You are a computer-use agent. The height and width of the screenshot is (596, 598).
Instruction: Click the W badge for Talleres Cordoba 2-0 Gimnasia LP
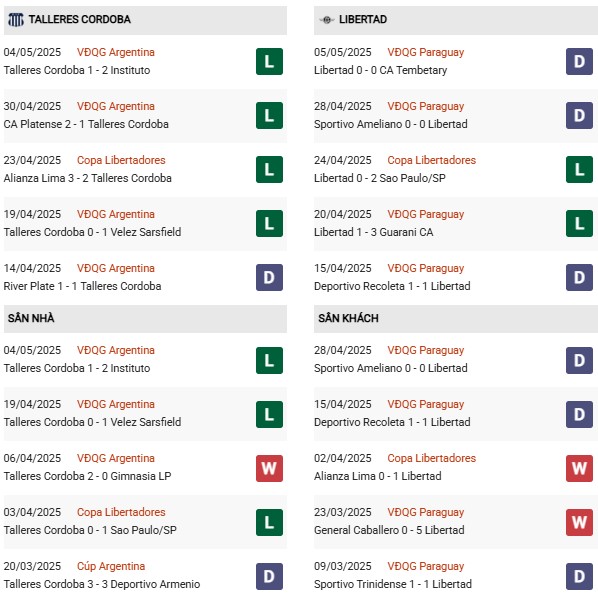click(x=269, y=468)
